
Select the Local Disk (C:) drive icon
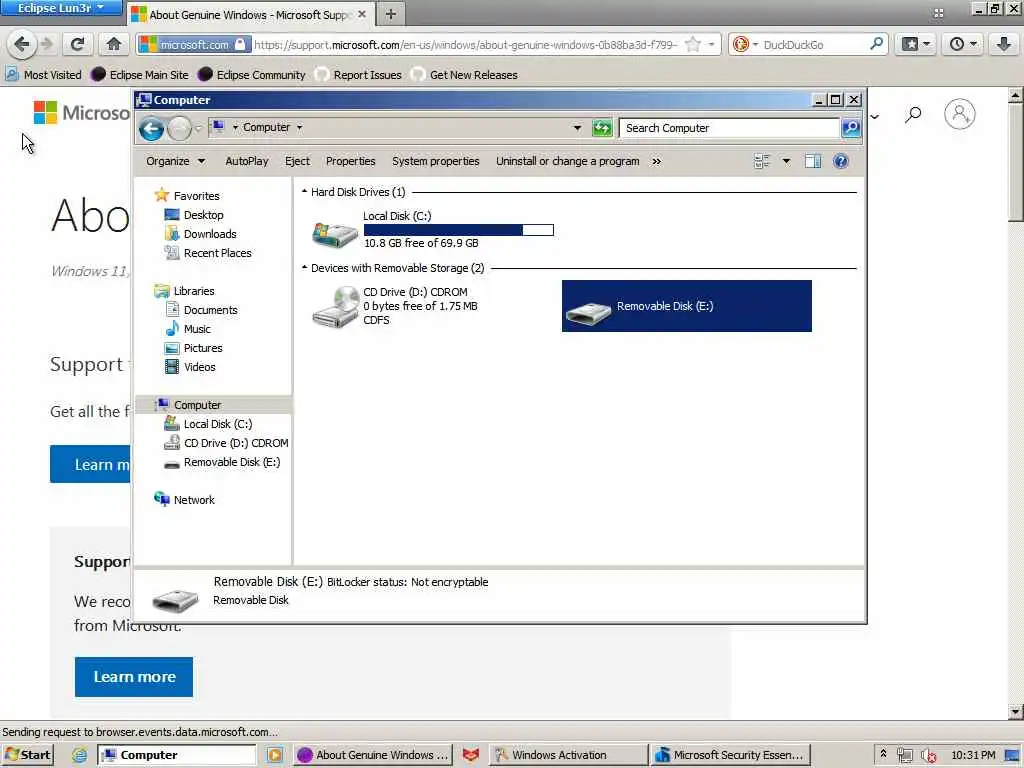[334, 234]
